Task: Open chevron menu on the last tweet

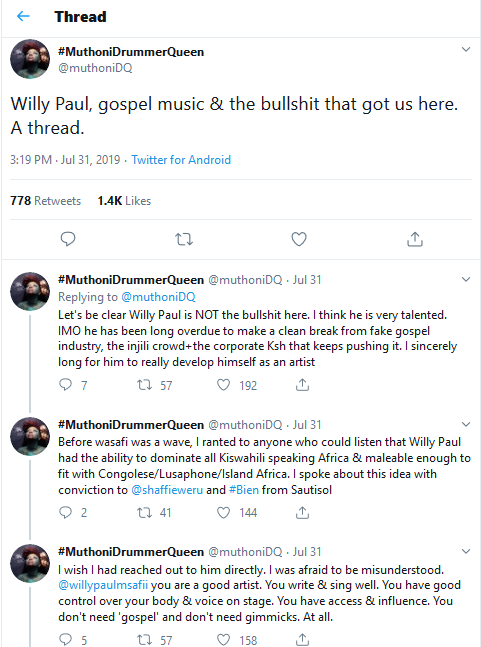Action: pyautogui.click(x=466, y=551)
